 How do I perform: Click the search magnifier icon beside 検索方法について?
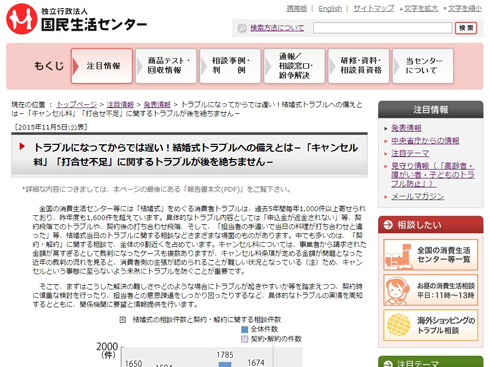point(242,28)
